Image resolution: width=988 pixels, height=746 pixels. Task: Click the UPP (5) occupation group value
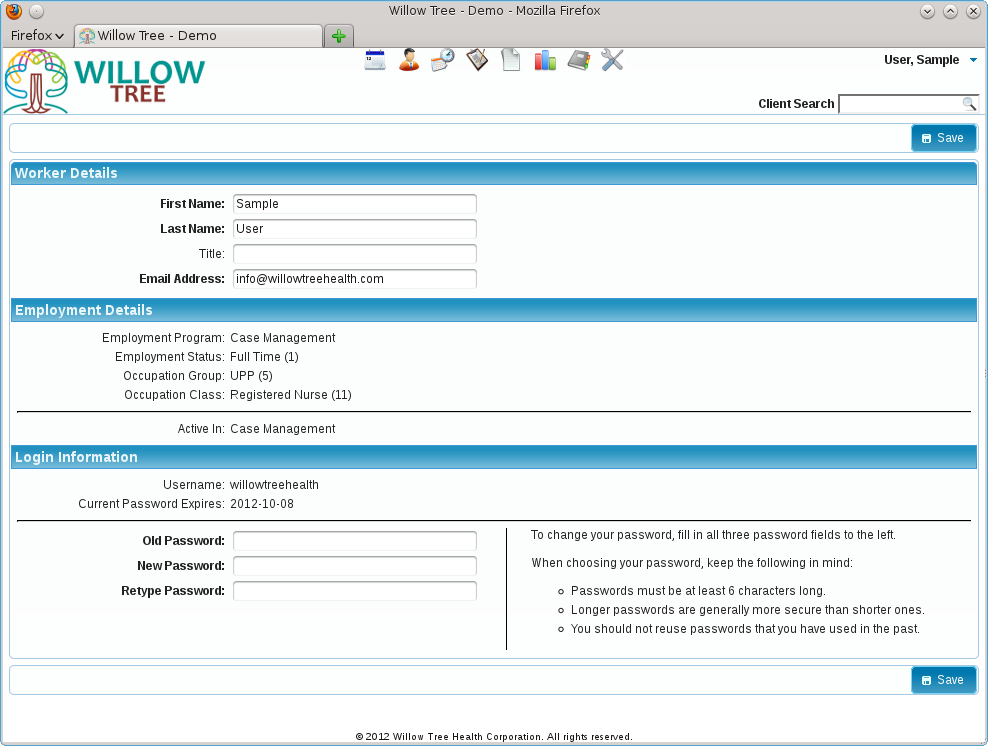[251, 376]
